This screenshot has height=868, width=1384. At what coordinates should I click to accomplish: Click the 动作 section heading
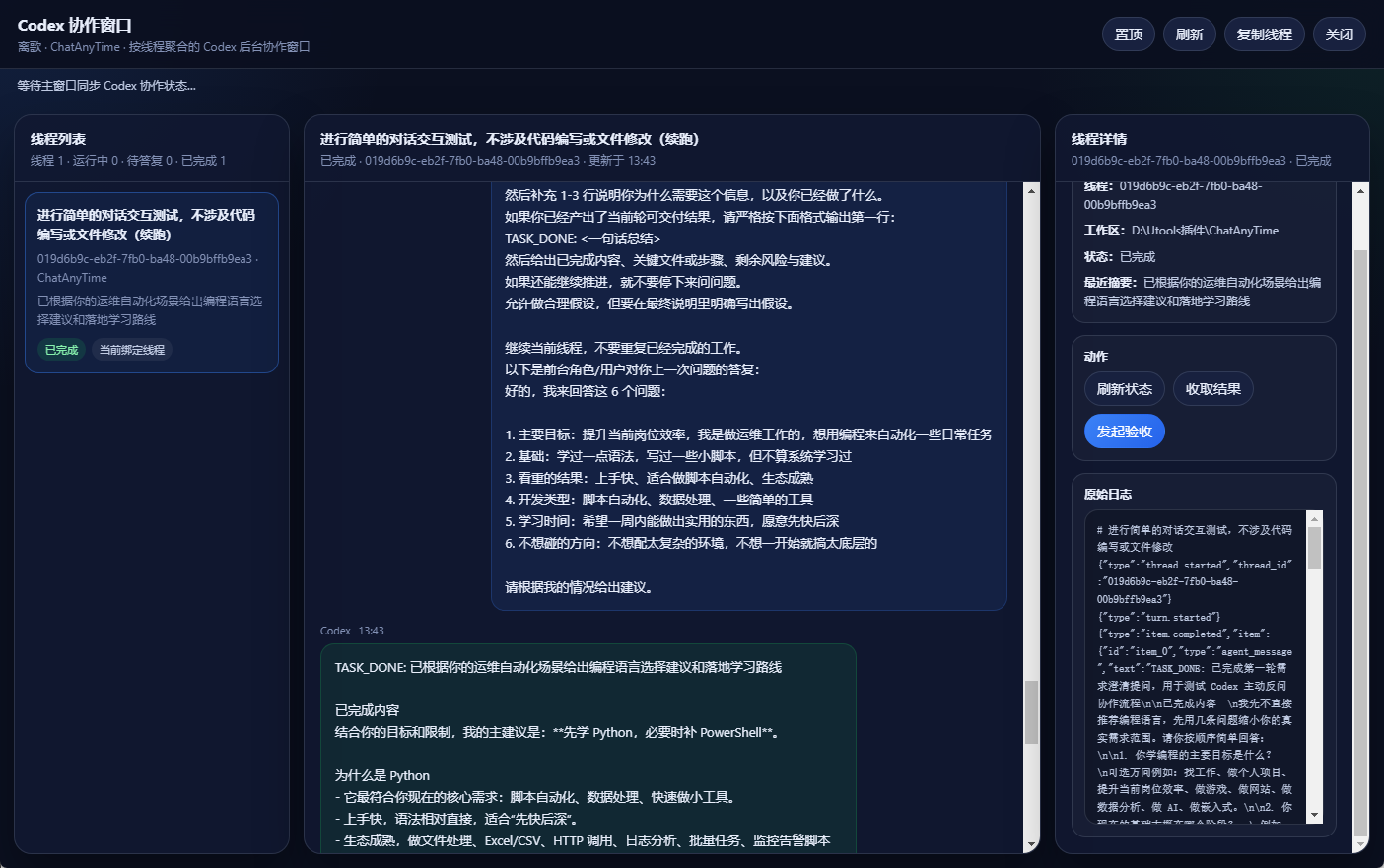pyautogui.click(x=1096, y=357)
